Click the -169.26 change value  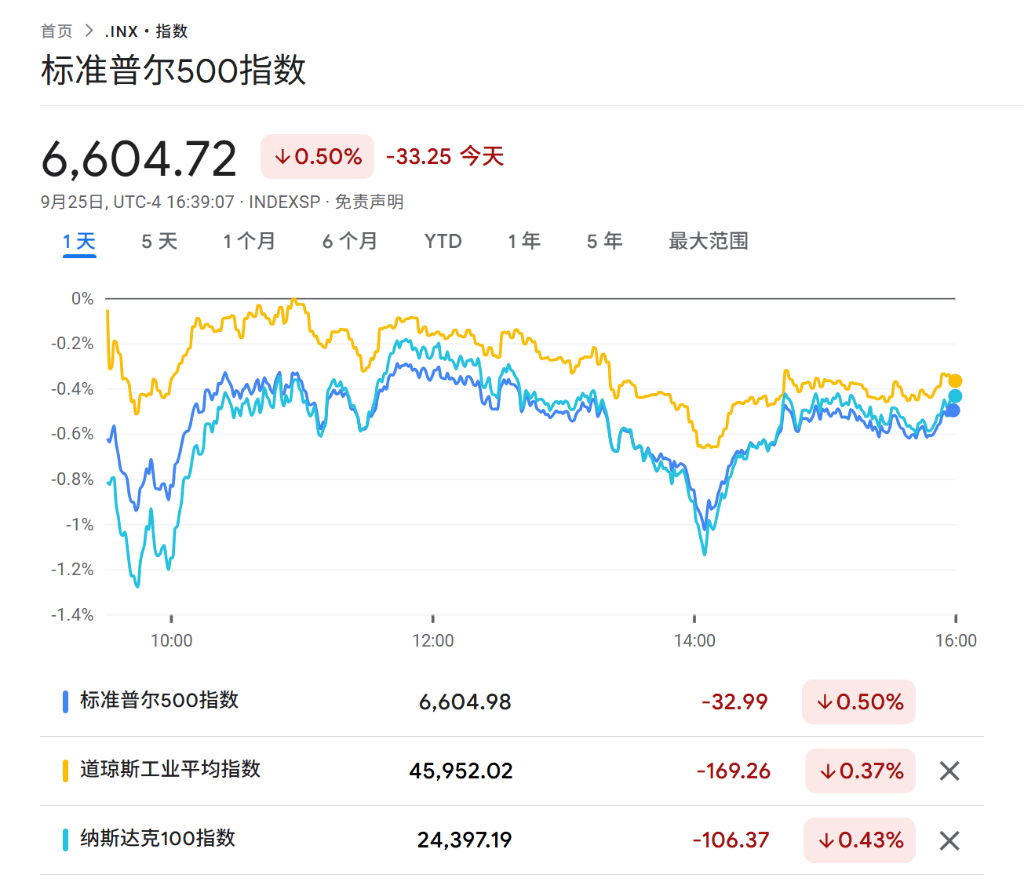[733, 771]
